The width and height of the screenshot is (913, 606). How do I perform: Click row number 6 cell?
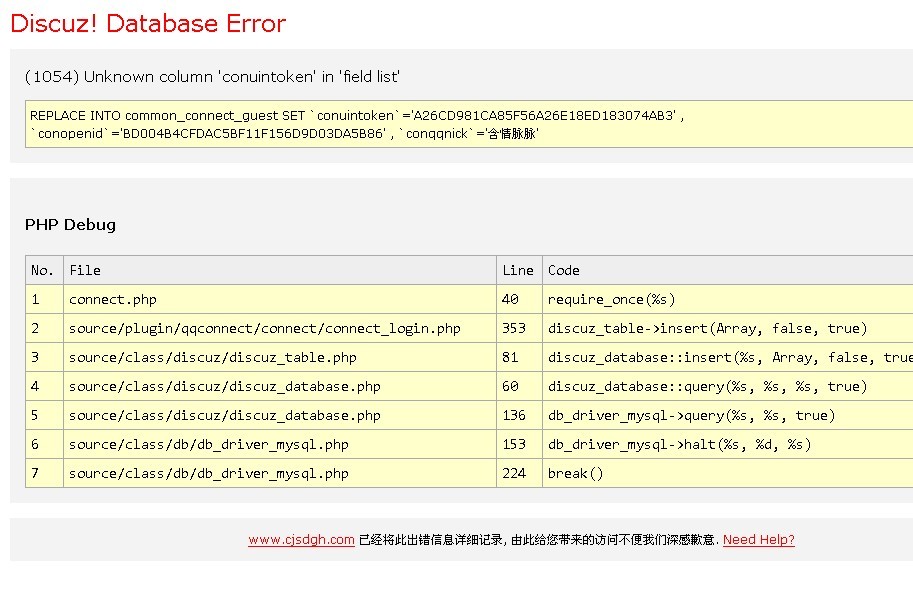coord(44,444)
